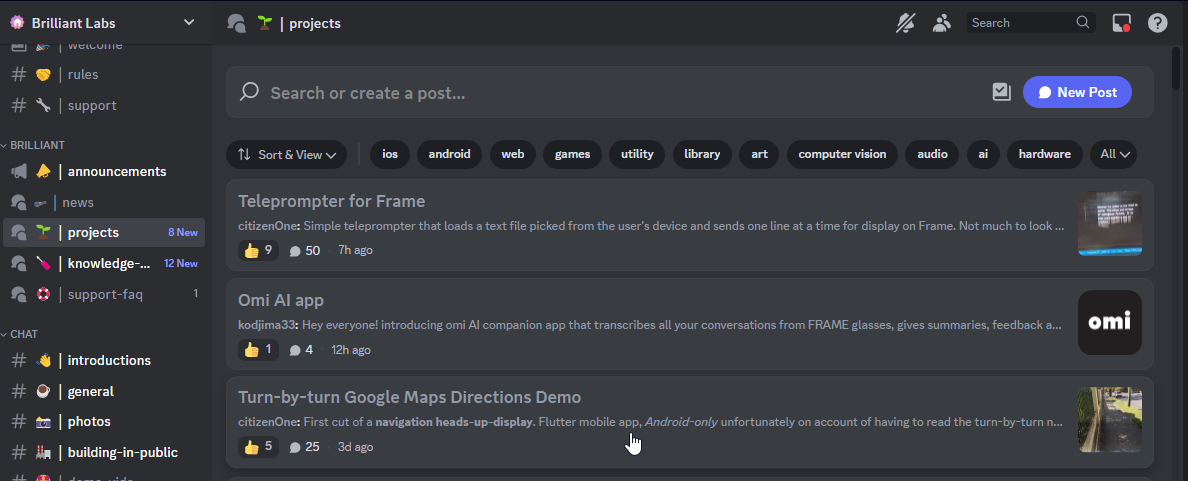
Task: Click the forum icon beside news
Action: [19, 202]
